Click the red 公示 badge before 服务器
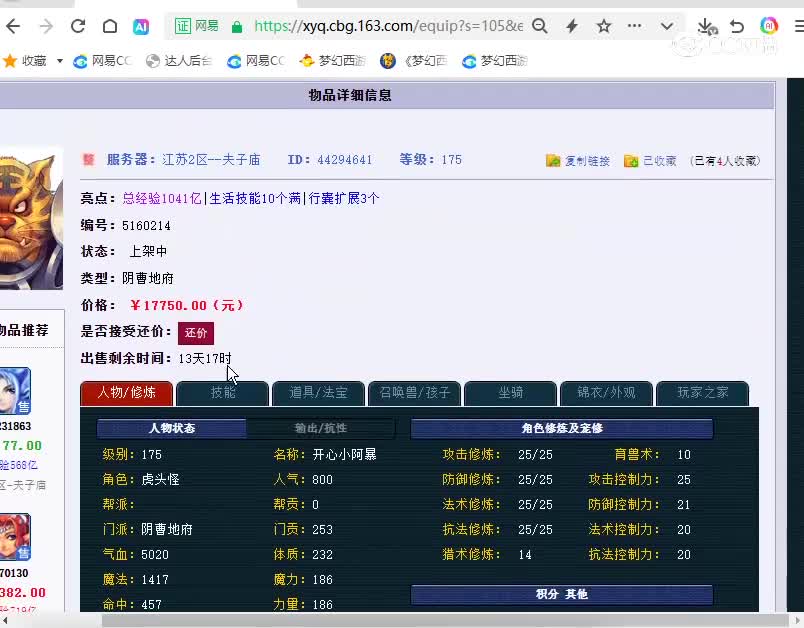The image size is (804, 628). [88, 160]
